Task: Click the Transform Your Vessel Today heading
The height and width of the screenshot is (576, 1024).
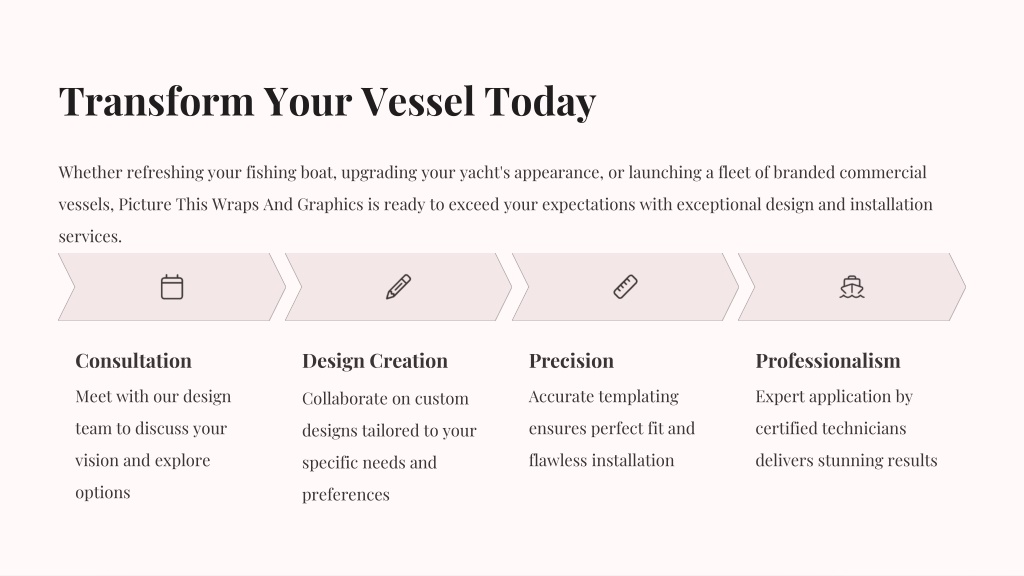Action: 327,102
